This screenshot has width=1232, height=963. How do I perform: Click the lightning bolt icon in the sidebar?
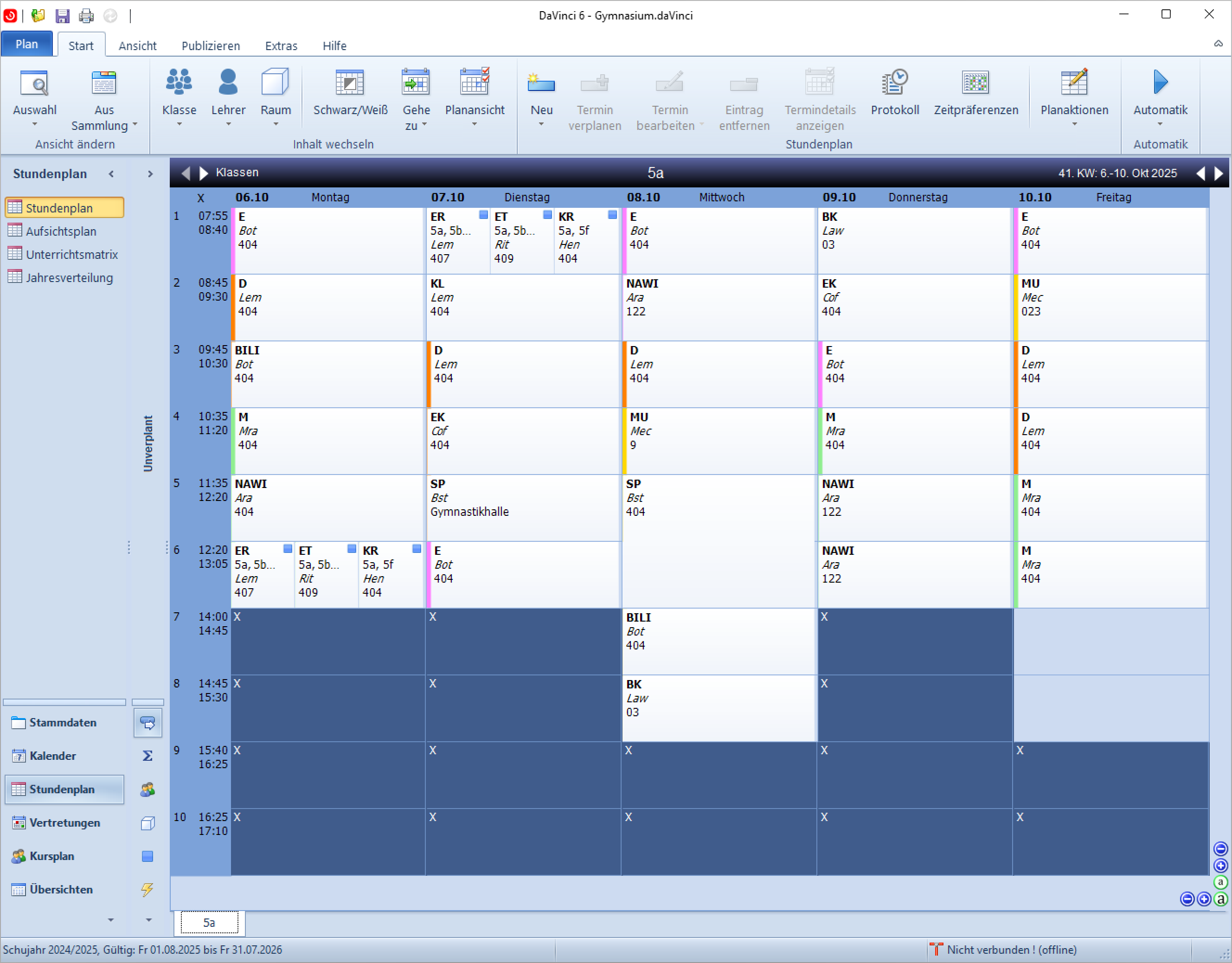click(147, 889)
